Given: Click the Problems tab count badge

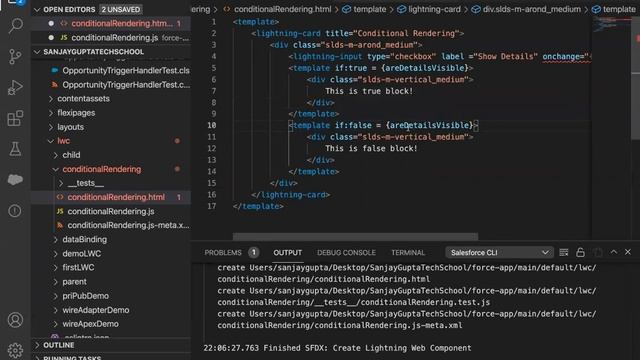Looking at the screenshot, I should click(x=253, y=253).
